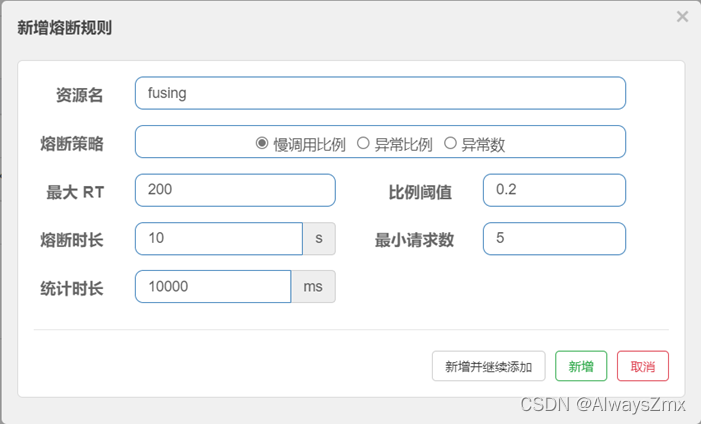This screenshot has width=701, height=424.
Task: Select the 慢调用比例 radio option
Action: tap(262, 143)
